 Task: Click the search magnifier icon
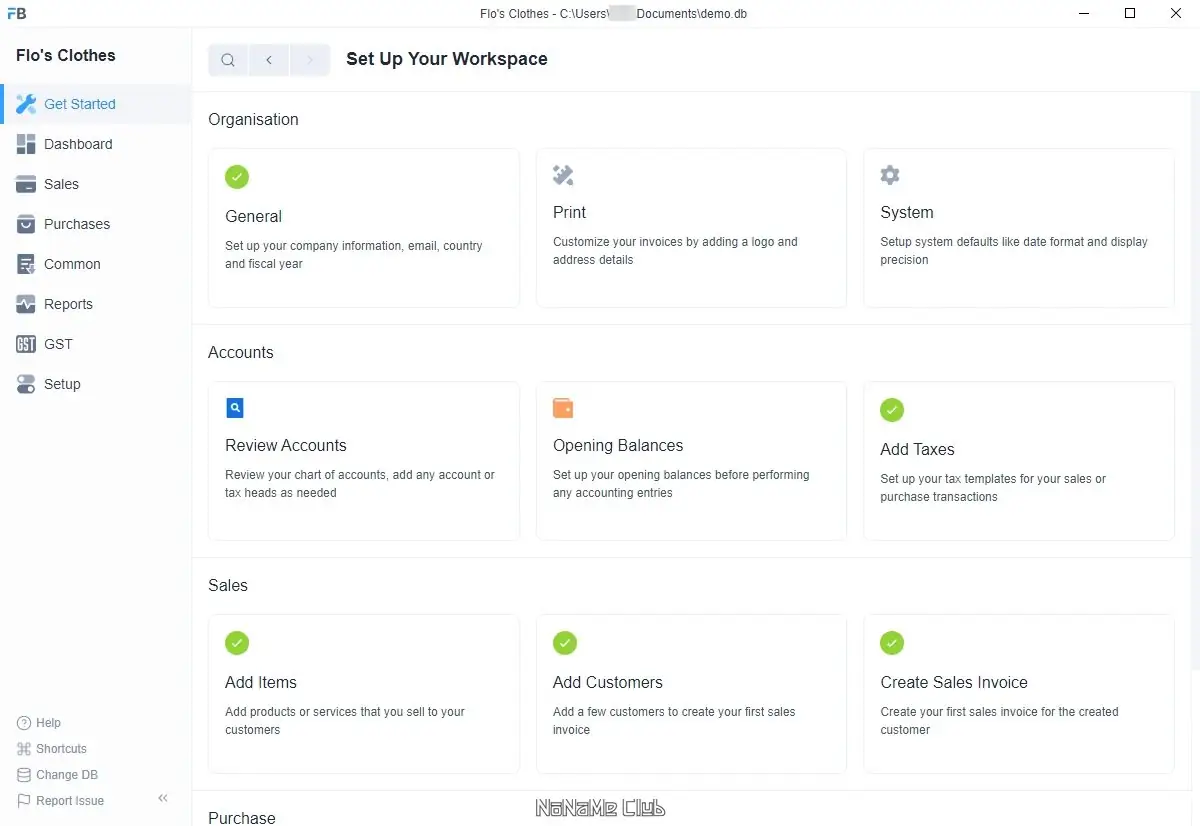(228, 60)
